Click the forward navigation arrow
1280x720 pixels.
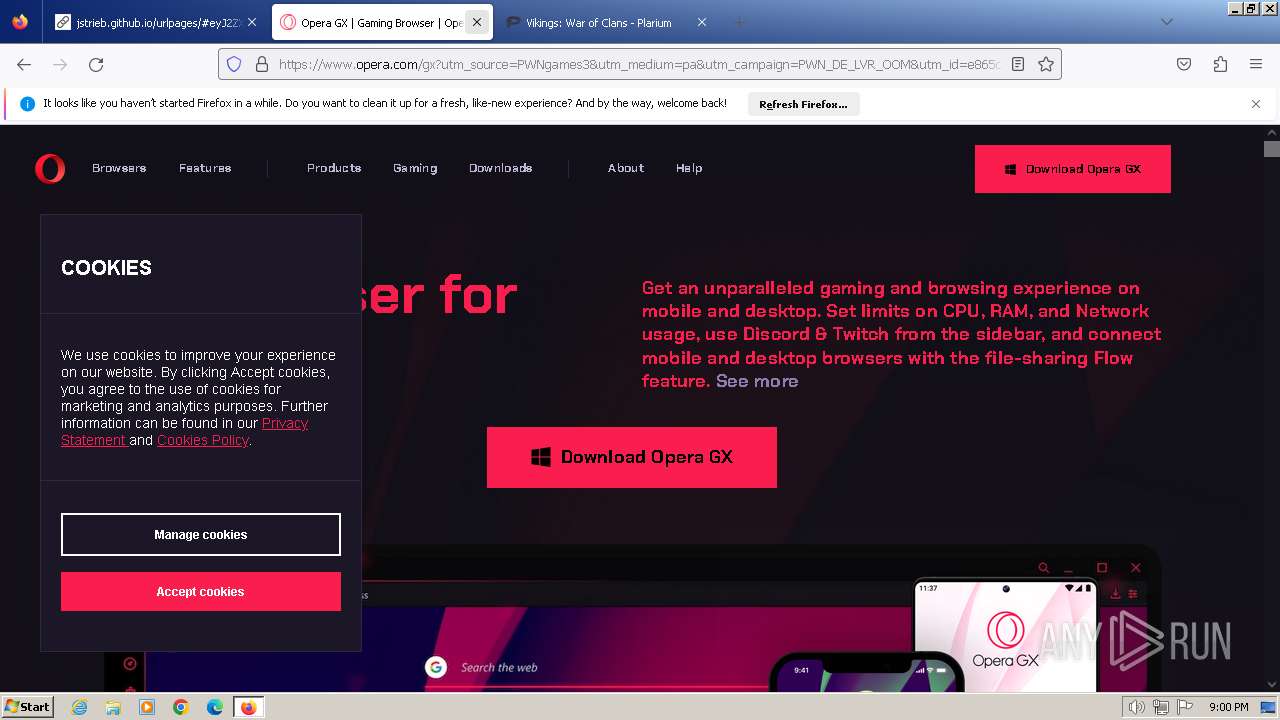[60, 64]
